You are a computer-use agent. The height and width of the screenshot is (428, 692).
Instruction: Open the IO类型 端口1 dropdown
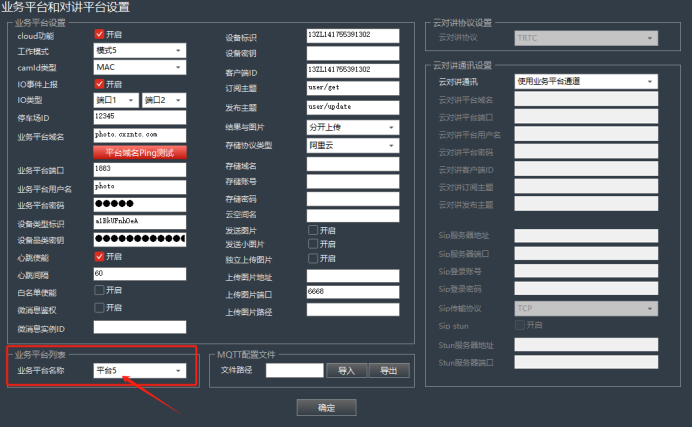click(x=116, y=101)
